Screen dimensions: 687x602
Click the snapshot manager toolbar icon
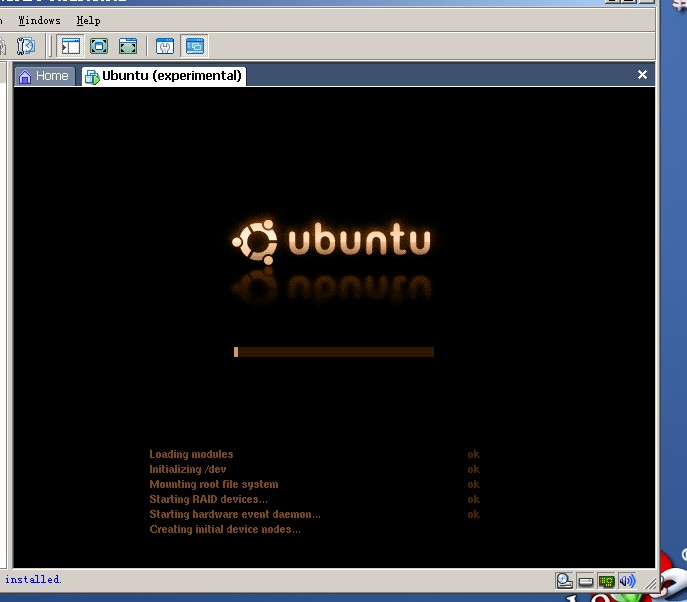(25, 46)
